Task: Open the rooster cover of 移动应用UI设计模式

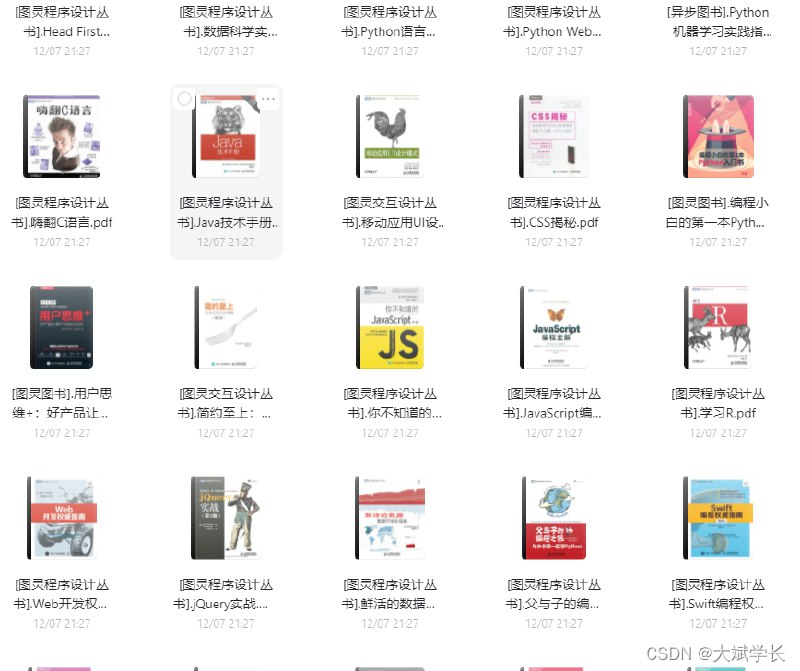Action: tap(390, 137)
